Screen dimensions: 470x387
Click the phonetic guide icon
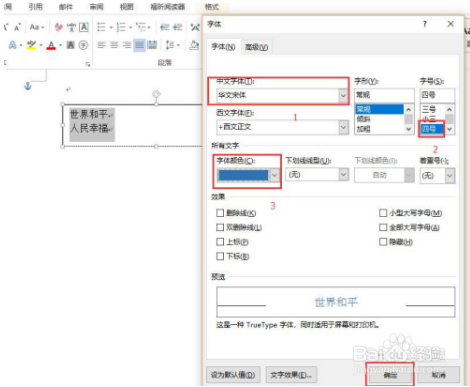coord(71,27)
